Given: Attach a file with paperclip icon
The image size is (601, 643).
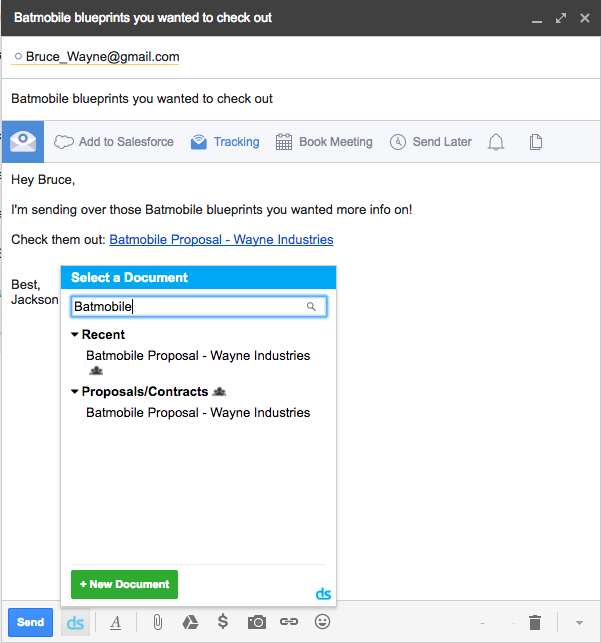Looking at the screenshot, I should pos(157,622).
